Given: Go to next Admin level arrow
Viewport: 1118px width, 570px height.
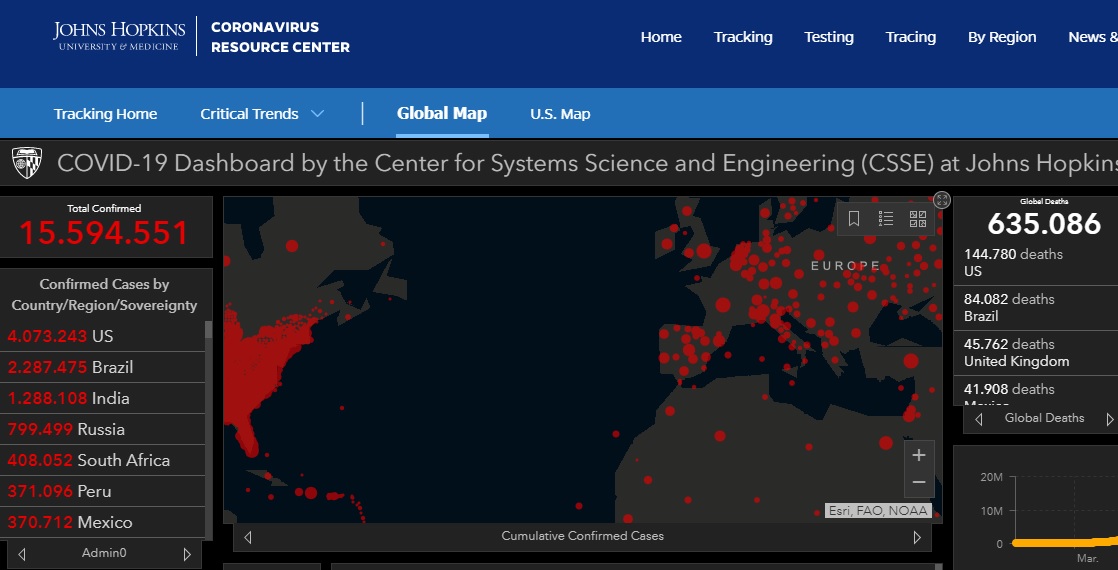Looking at the screenshot, I should [188, 554].
